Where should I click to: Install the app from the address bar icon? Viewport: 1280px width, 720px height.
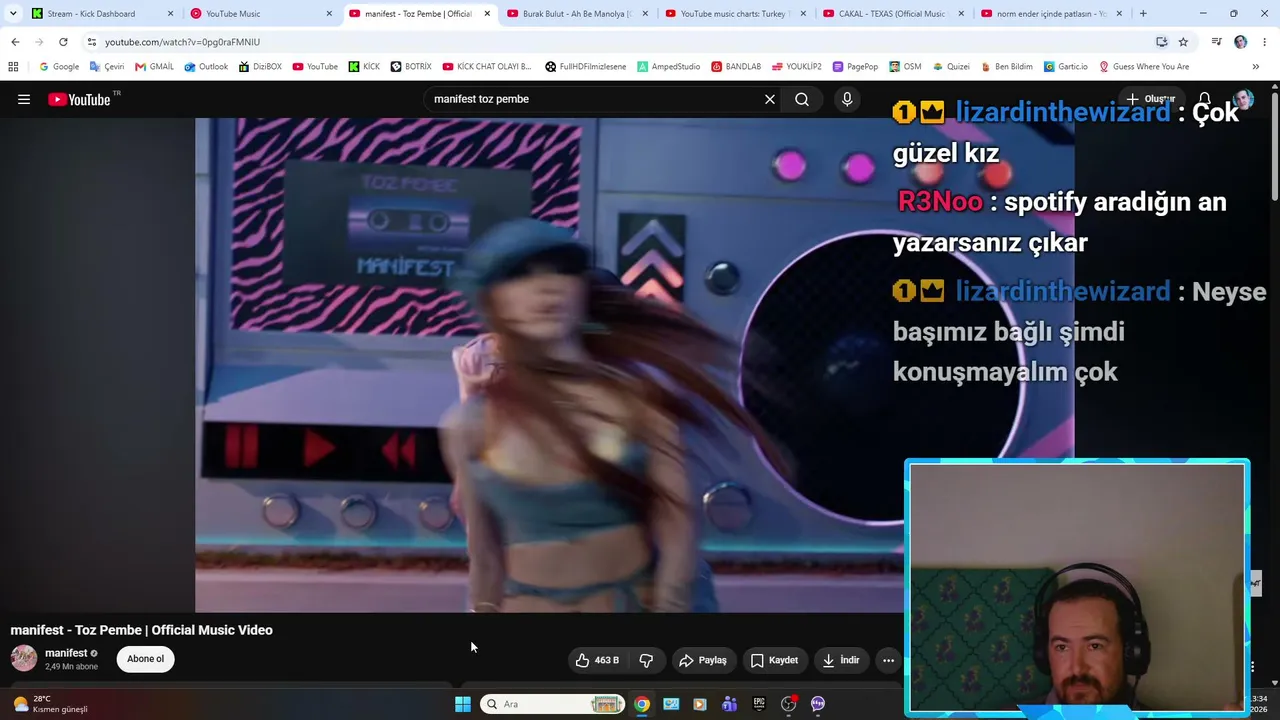tap(1161, 42)
